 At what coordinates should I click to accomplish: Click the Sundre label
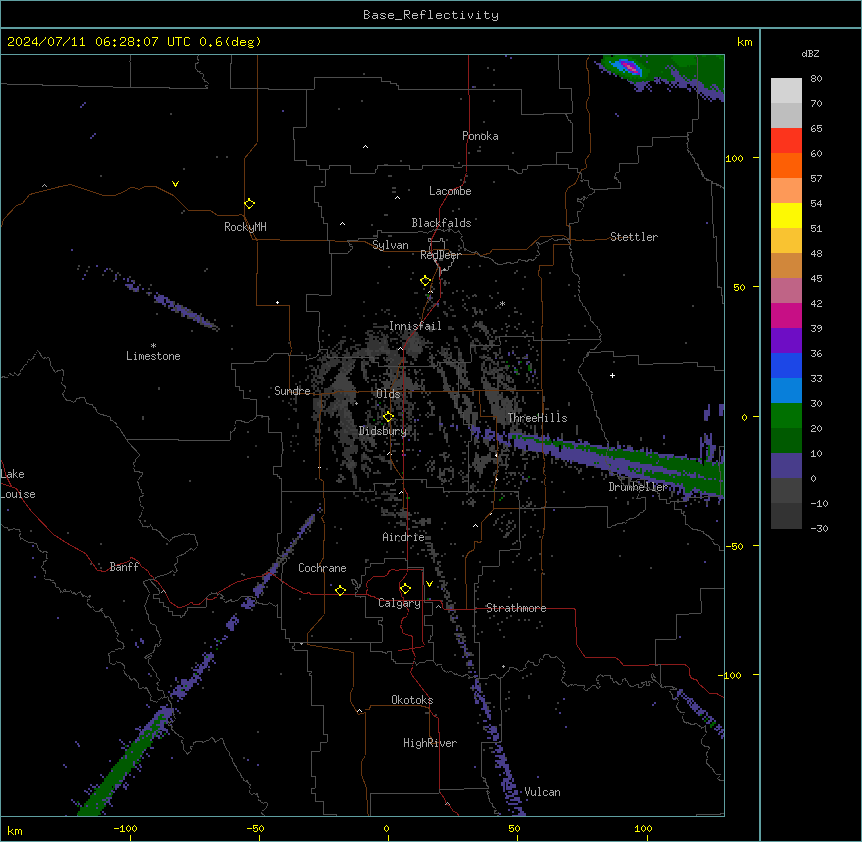click(292, 391)
